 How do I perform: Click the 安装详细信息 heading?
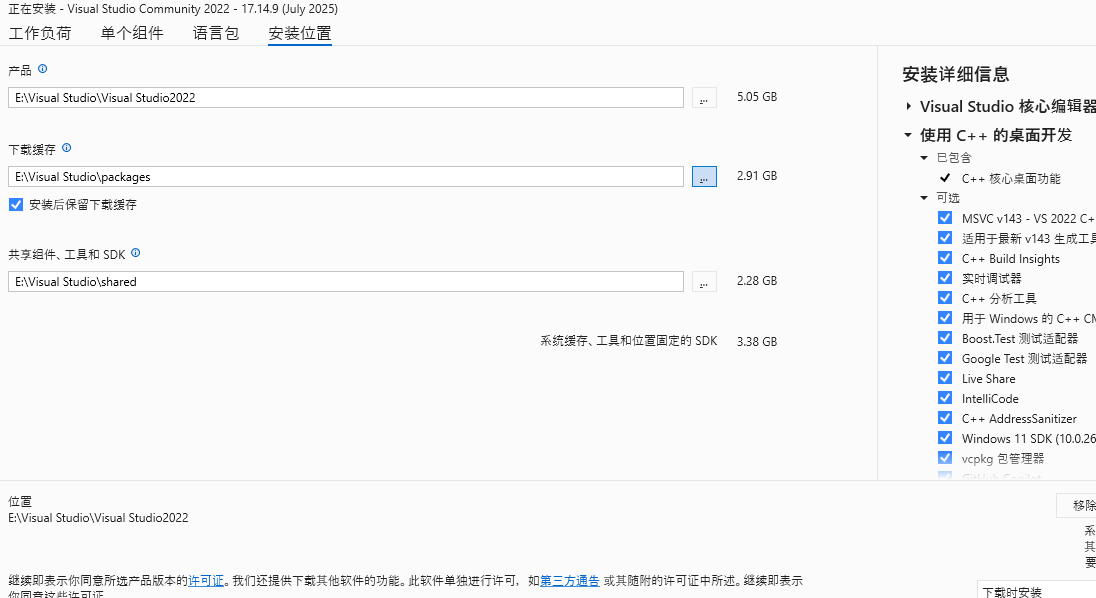click(x=956, y=74)
